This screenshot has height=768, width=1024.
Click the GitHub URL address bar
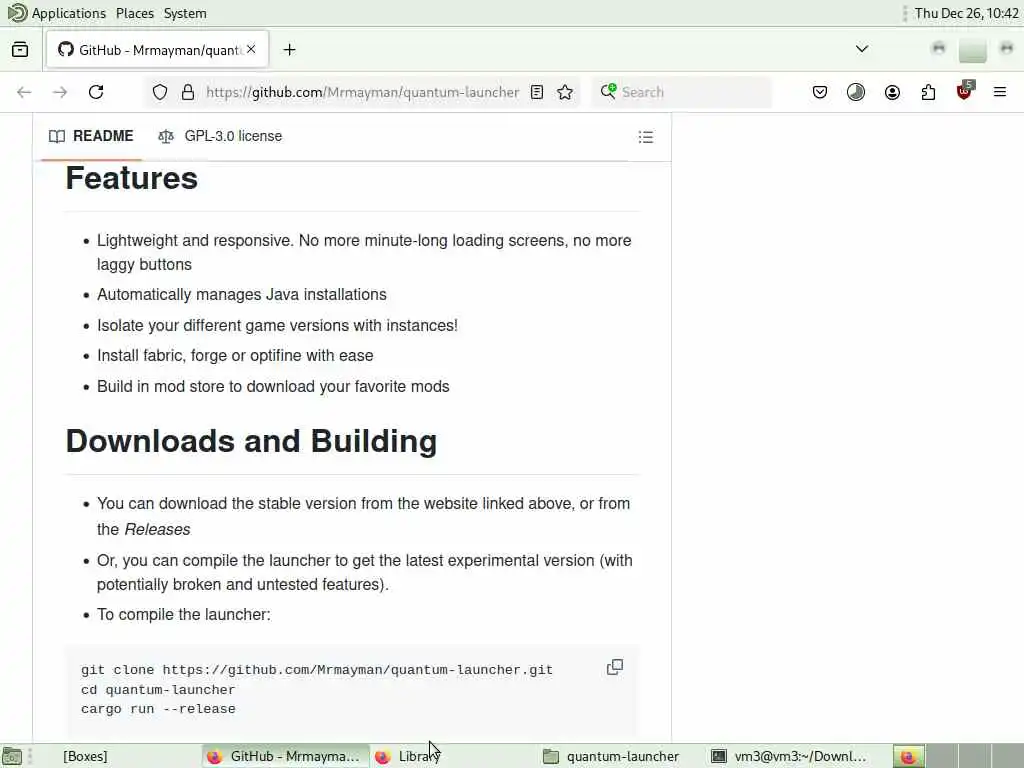pyautogui.click(x=362, y=92)
